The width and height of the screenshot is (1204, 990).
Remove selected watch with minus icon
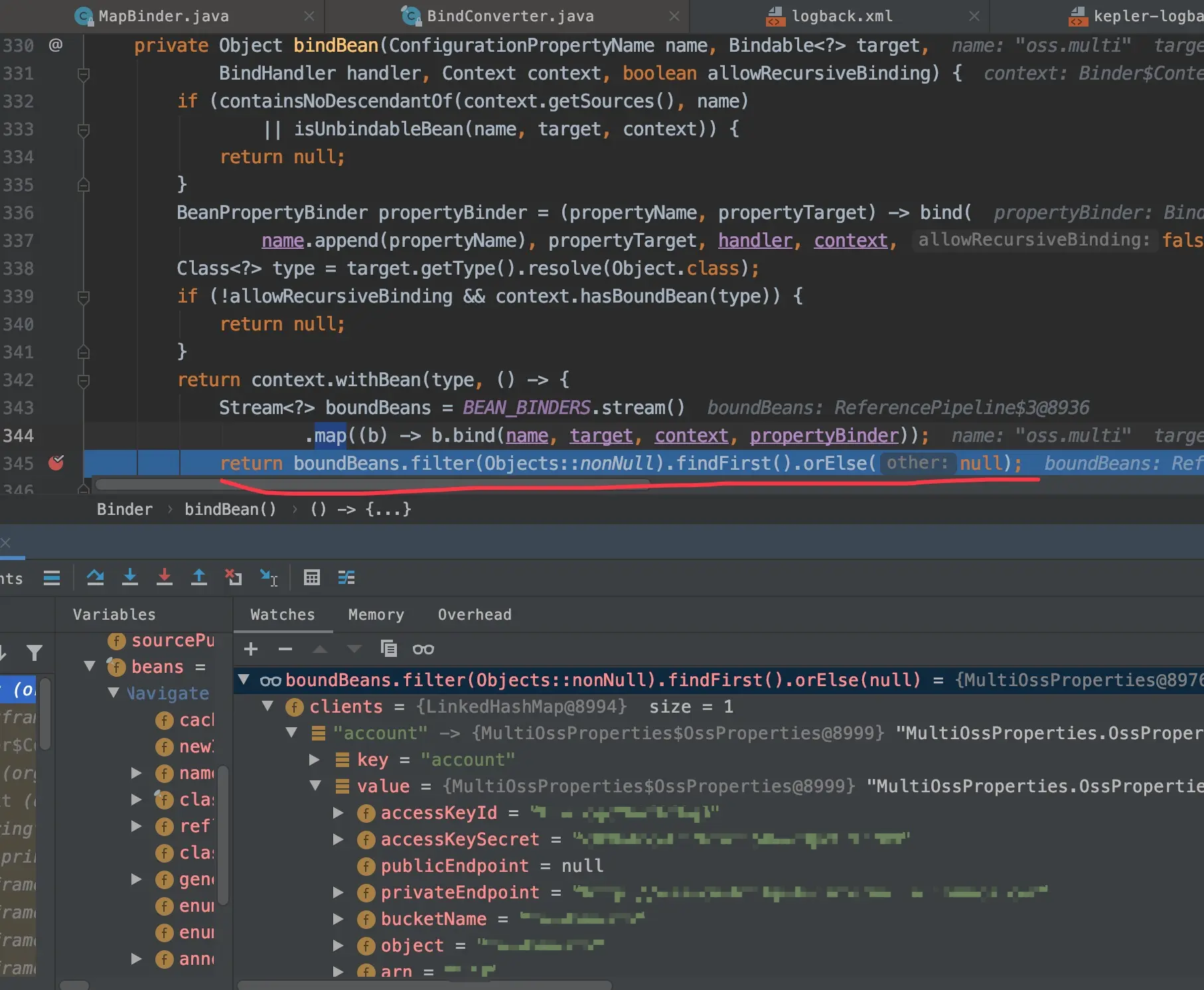(285, 649)
